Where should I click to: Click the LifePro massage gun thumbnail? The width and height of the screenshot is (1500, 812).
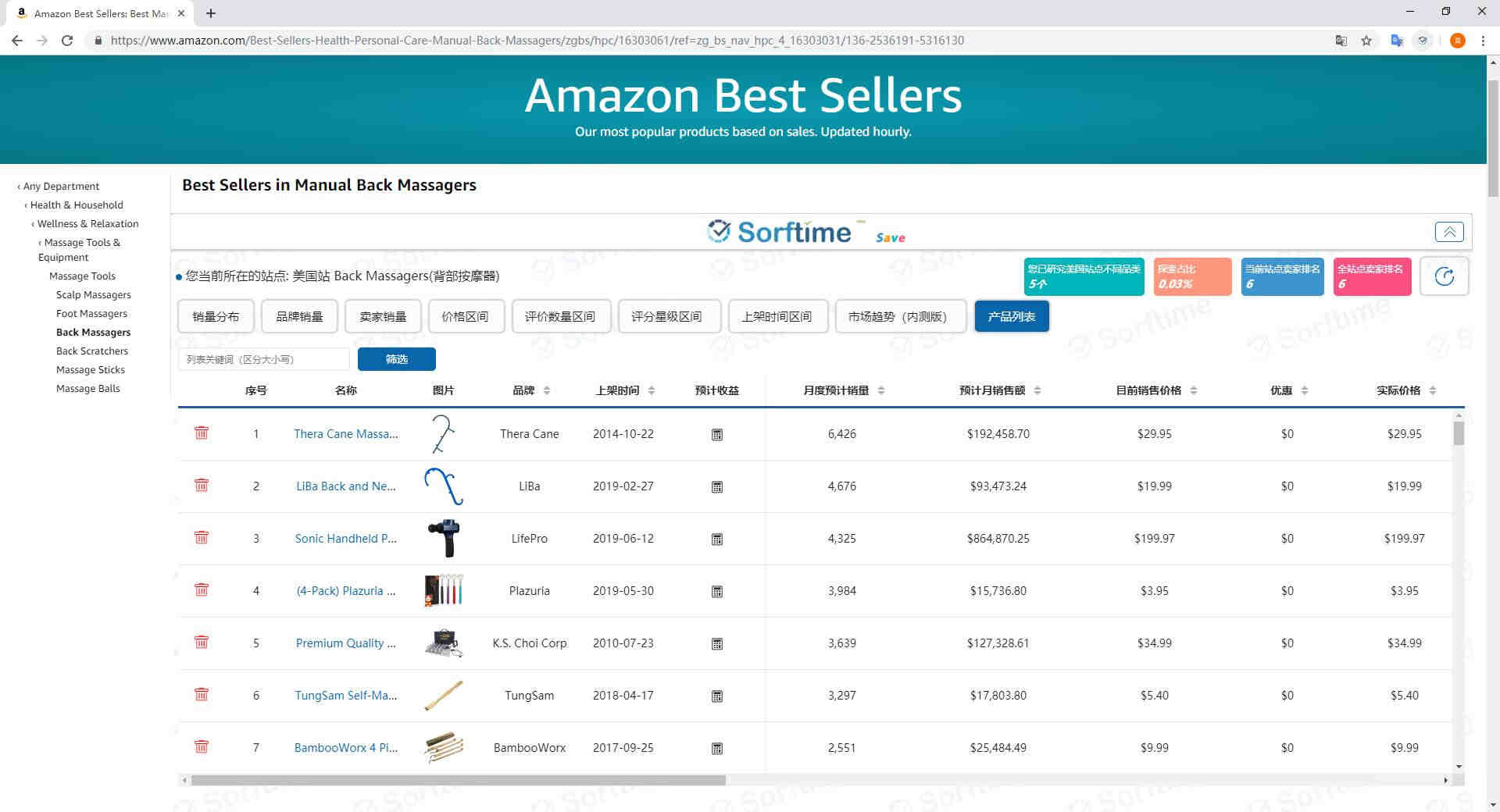pyautogui.click(x=444, y=538)
